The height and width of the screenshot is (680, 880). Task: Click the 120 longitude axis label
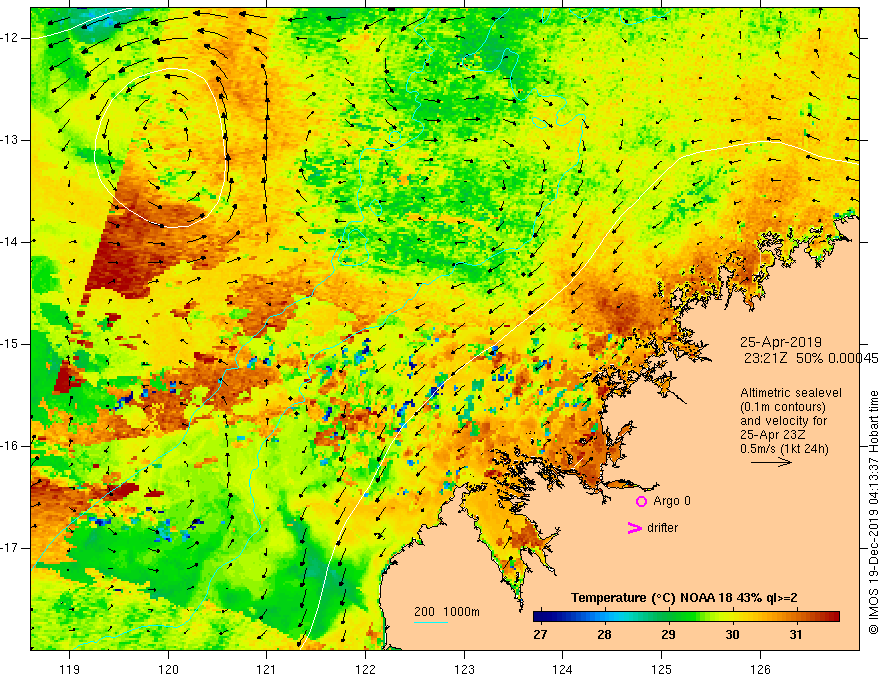(x=168, y=669)
